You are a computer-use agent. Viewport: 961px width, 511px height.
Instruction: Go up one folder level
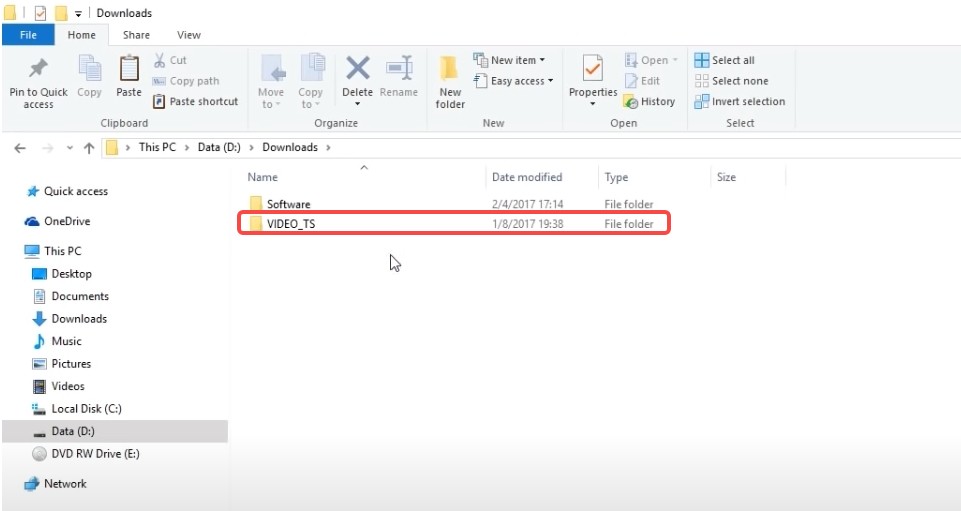[89, 148]
